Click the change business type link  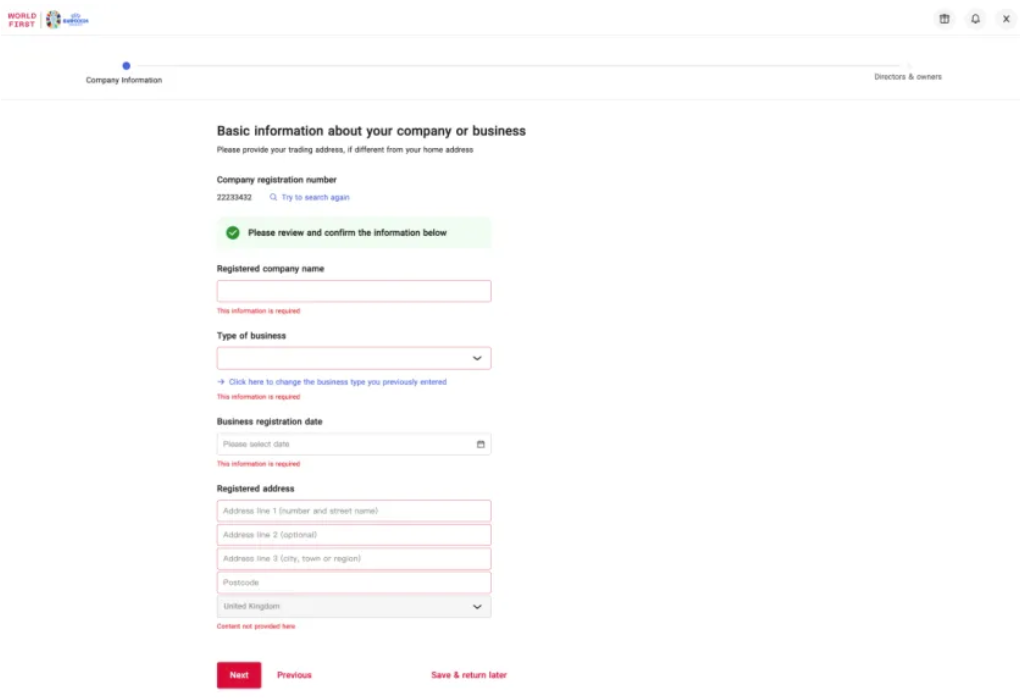point(337,382)
